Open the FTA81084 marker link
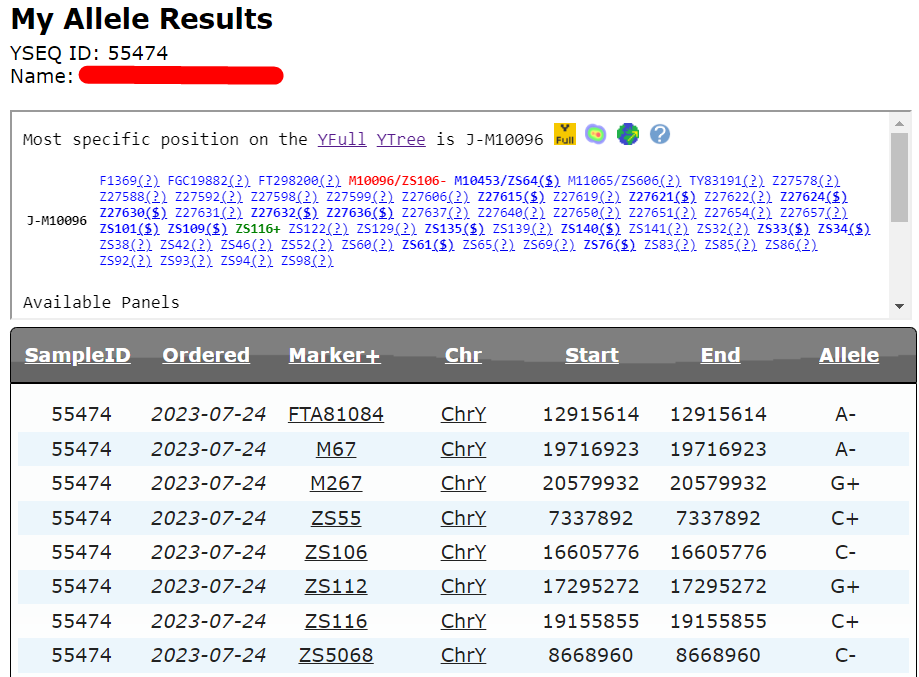 [335, 414]
